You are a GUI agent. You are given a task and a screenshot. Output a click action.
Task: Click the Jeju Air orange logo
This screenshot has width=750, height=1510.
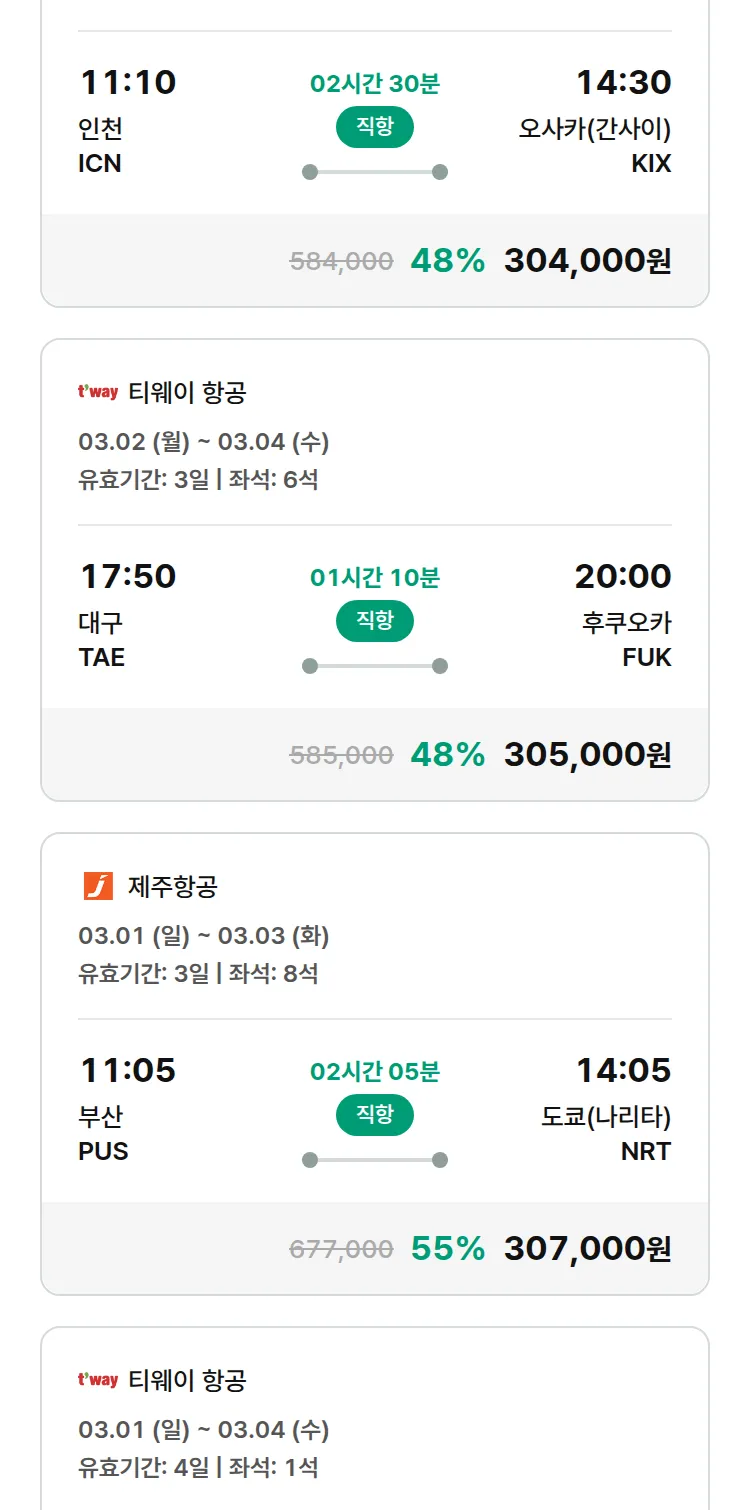[98, 886]
